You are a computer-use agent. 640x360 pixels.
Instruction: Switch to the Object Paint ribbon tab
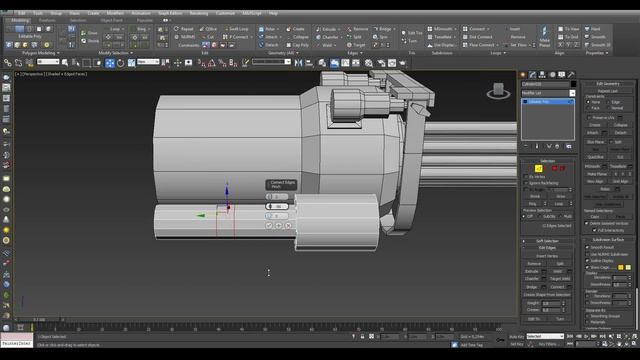[x=111, y=20]
